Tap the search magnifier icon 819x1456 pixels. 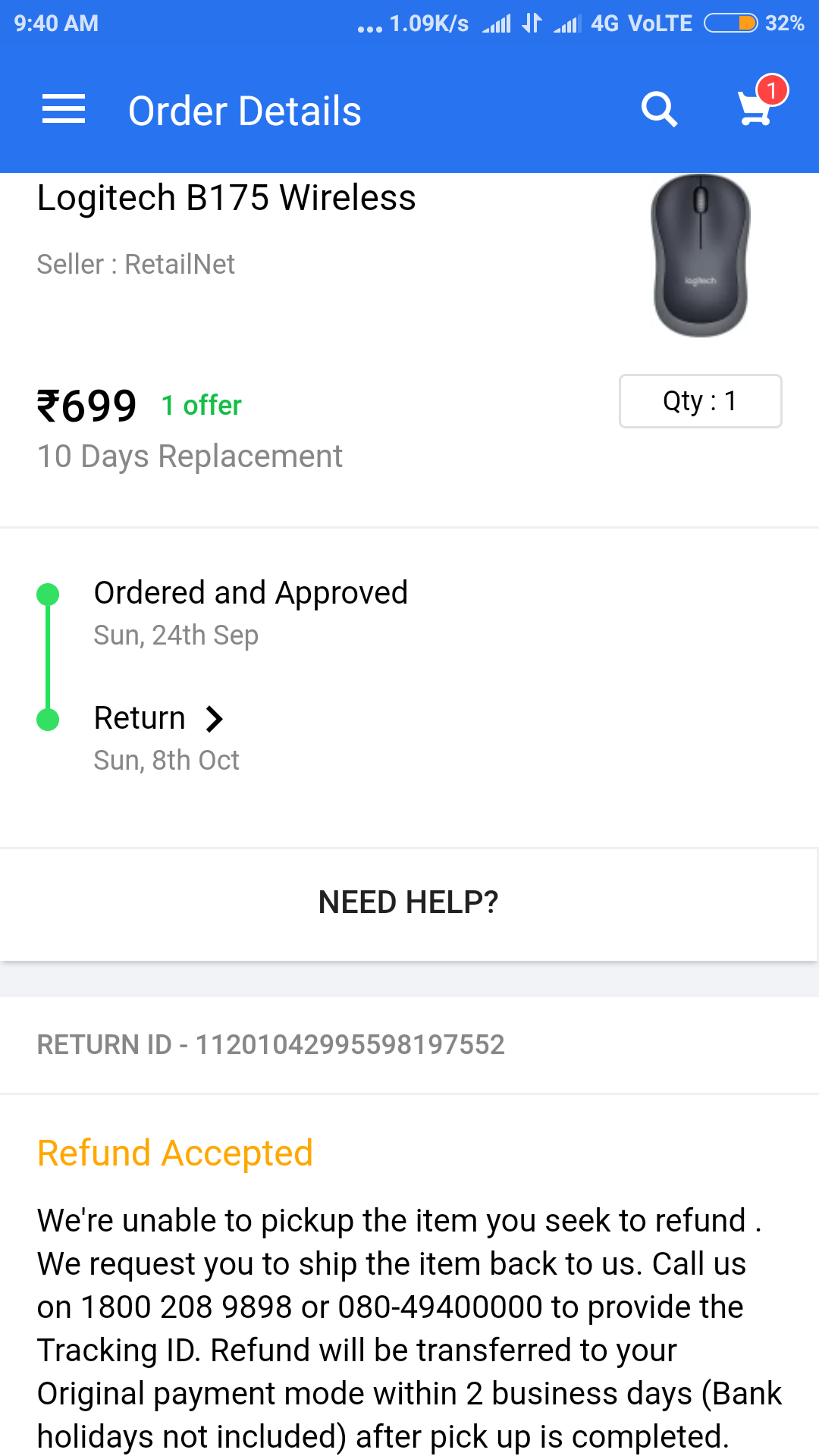pos(659,110)
